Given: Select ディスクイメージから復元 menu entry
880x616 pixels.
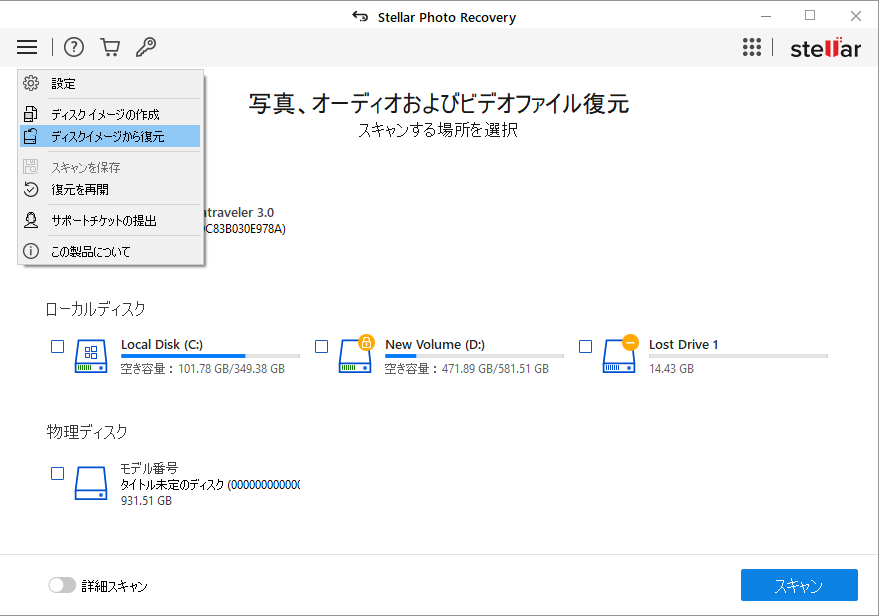Looking at the screenshot, I should click(110, 136).
